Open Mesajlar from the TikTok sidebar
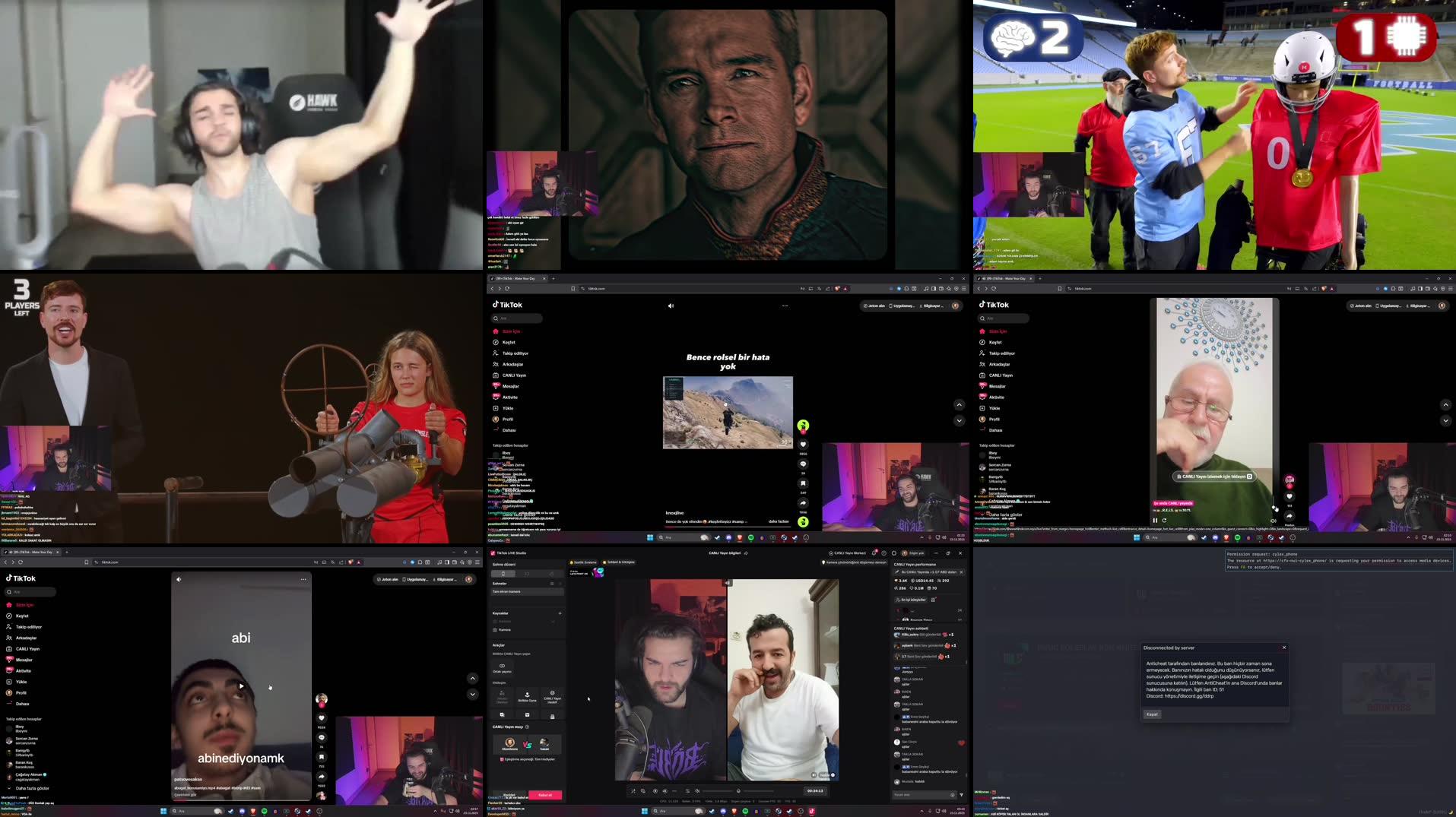The width and height of the screenshot is (1456, 817). tap(511, 386)
